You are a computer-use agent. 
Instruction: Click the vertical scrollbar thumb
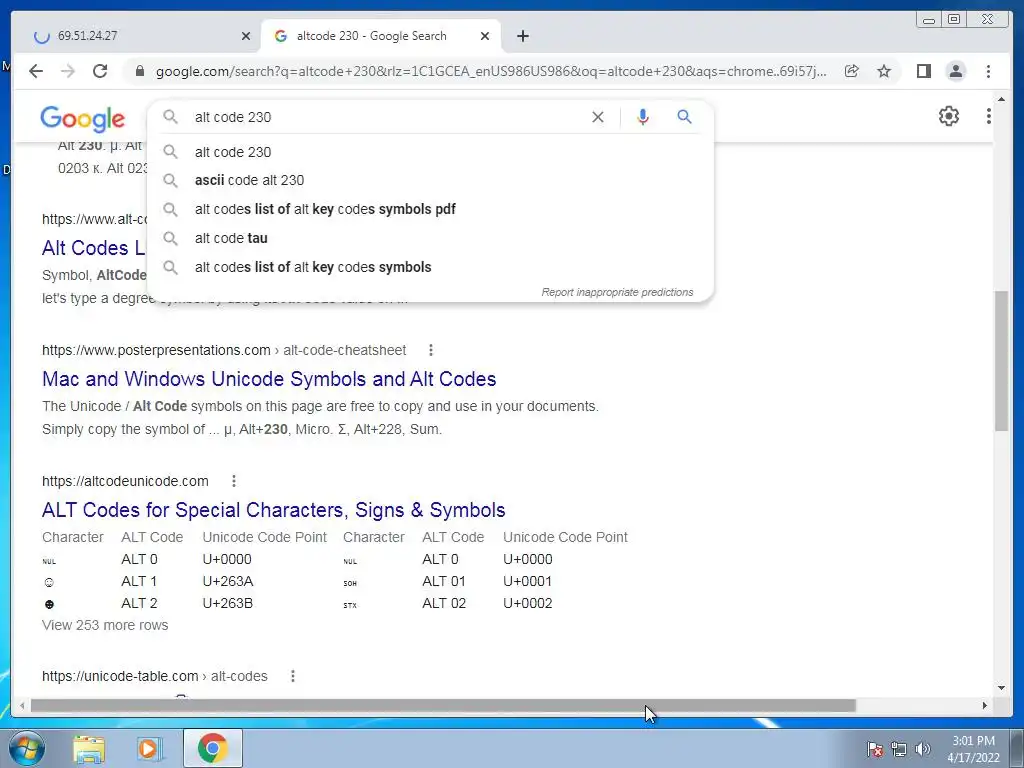[x=1001, y=360]
